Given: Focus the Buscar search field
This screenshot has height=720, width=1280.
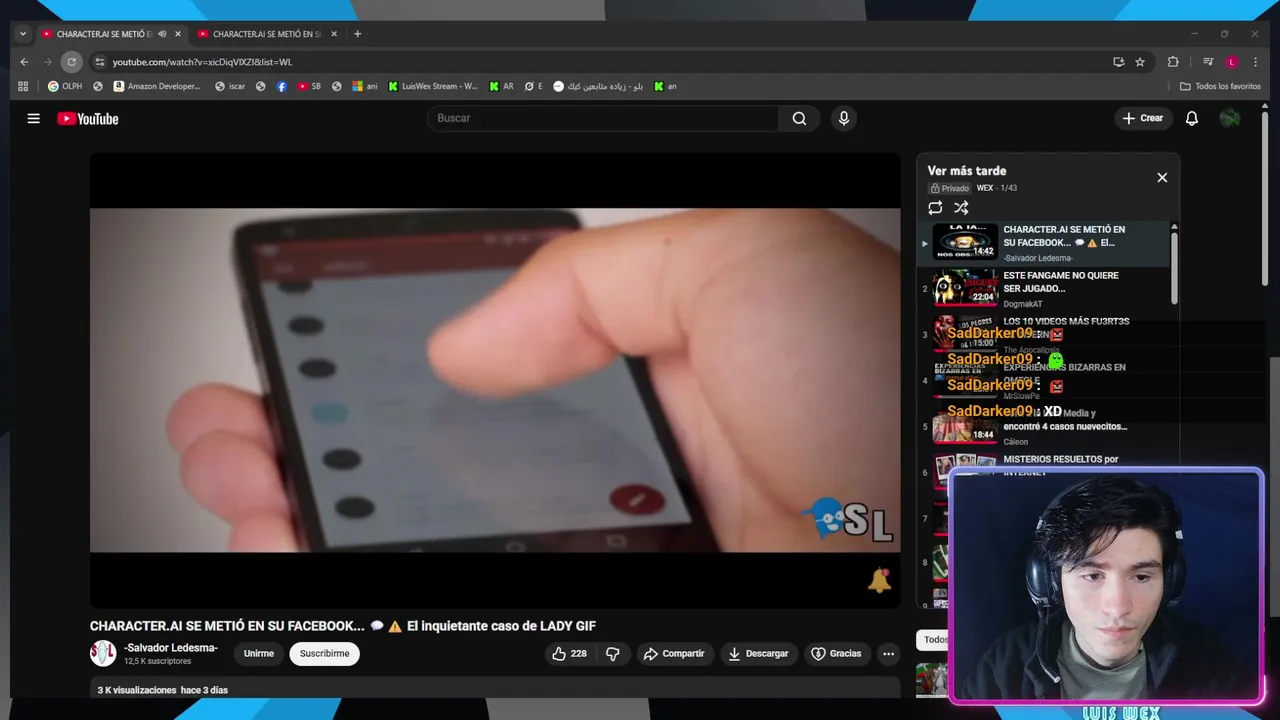Looking at the screenshot, I should pyautogui.click(x=602, y=118).
